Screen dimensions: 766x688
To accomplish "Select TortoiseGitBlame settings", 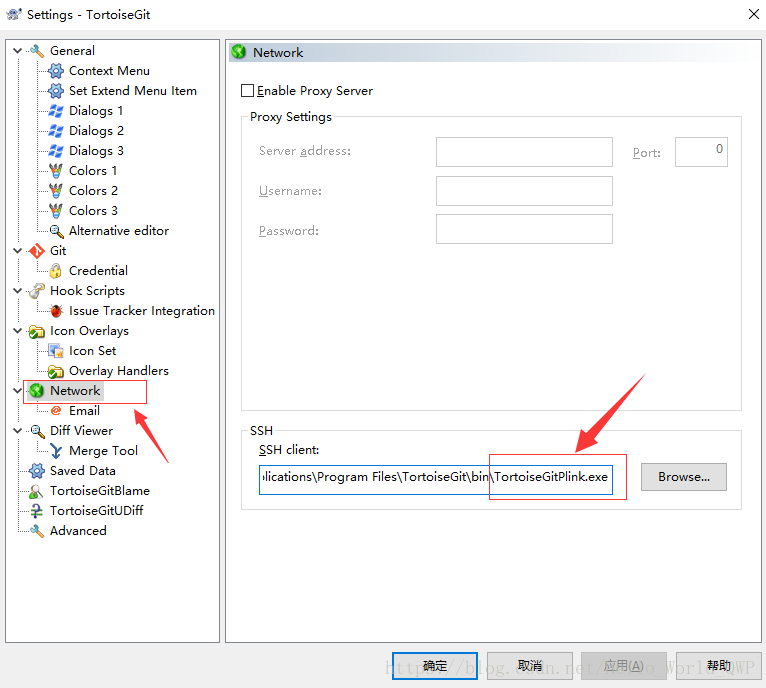I will [100, 491].
